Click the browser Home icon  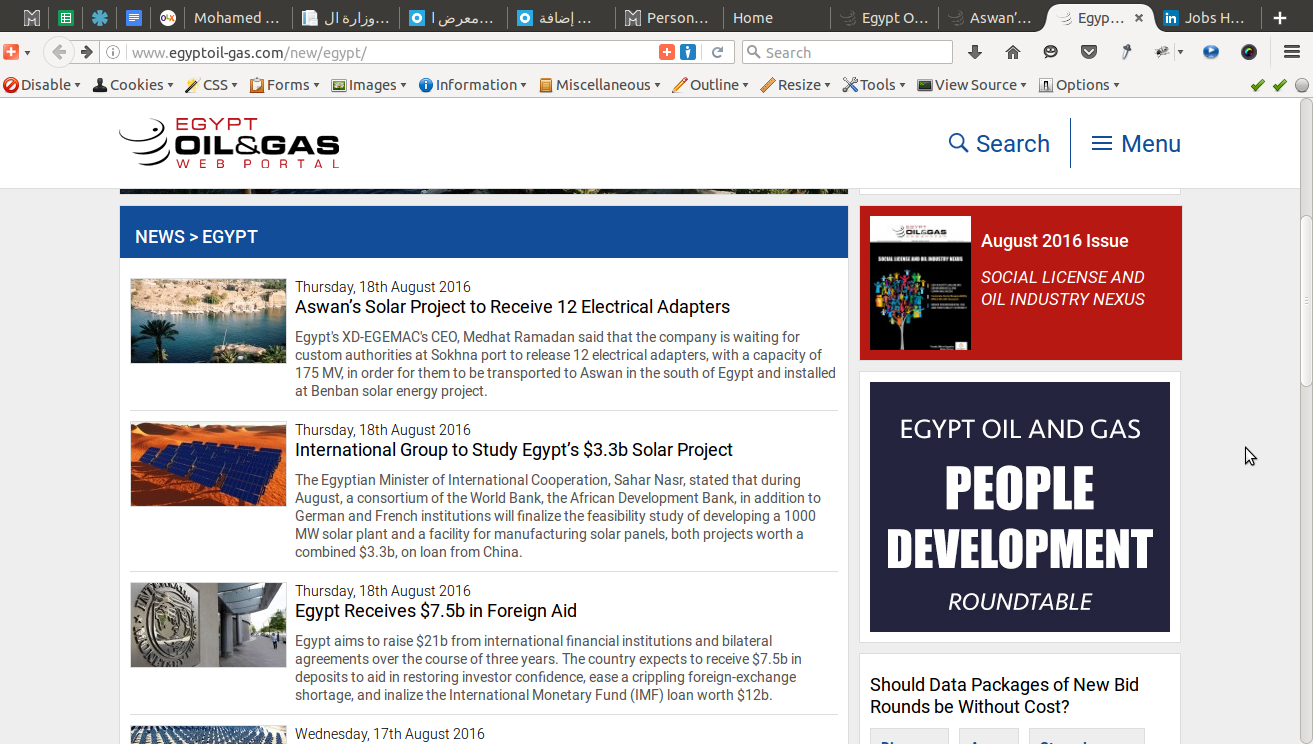[1012, 52]
